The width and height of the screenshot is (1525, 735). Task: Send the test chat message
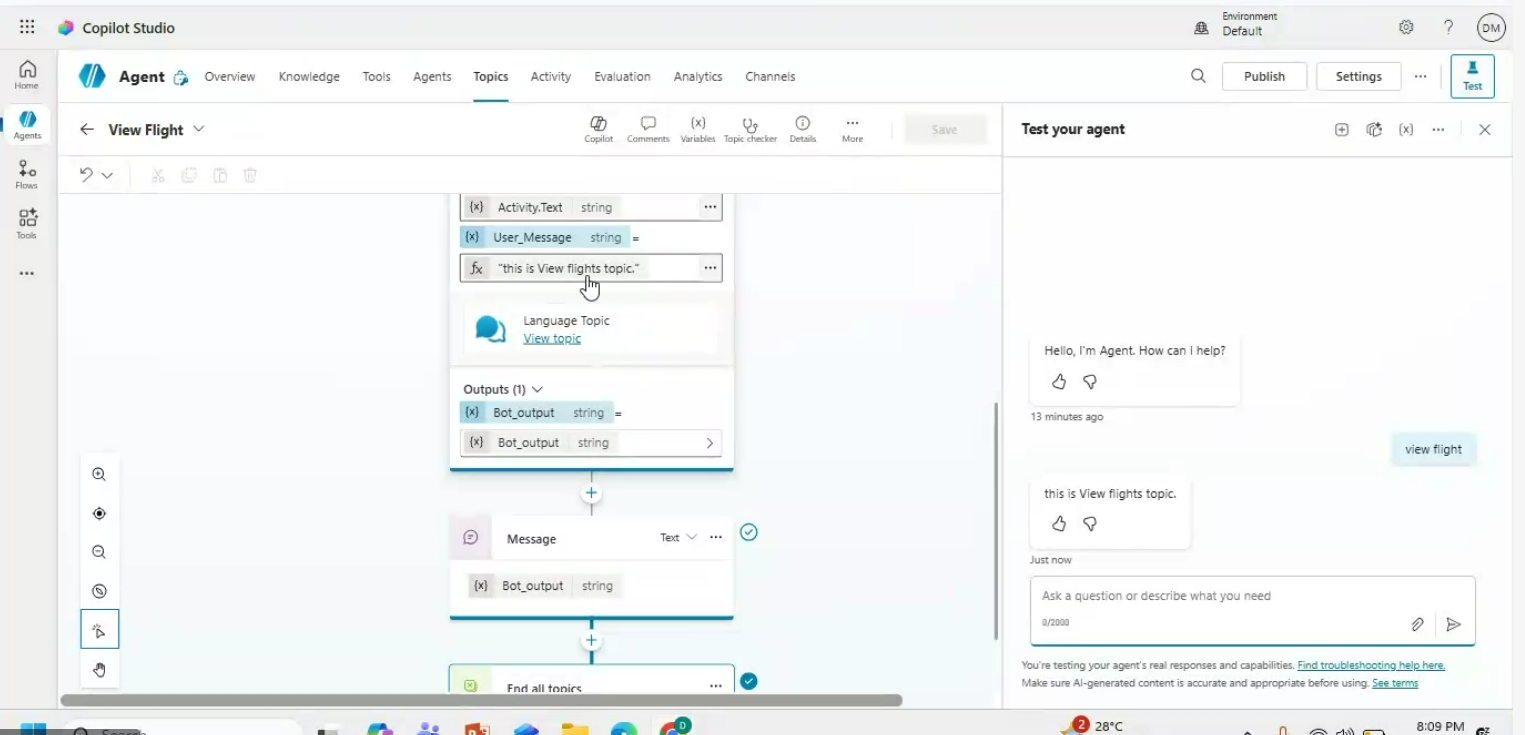(x=1453, y=624)
